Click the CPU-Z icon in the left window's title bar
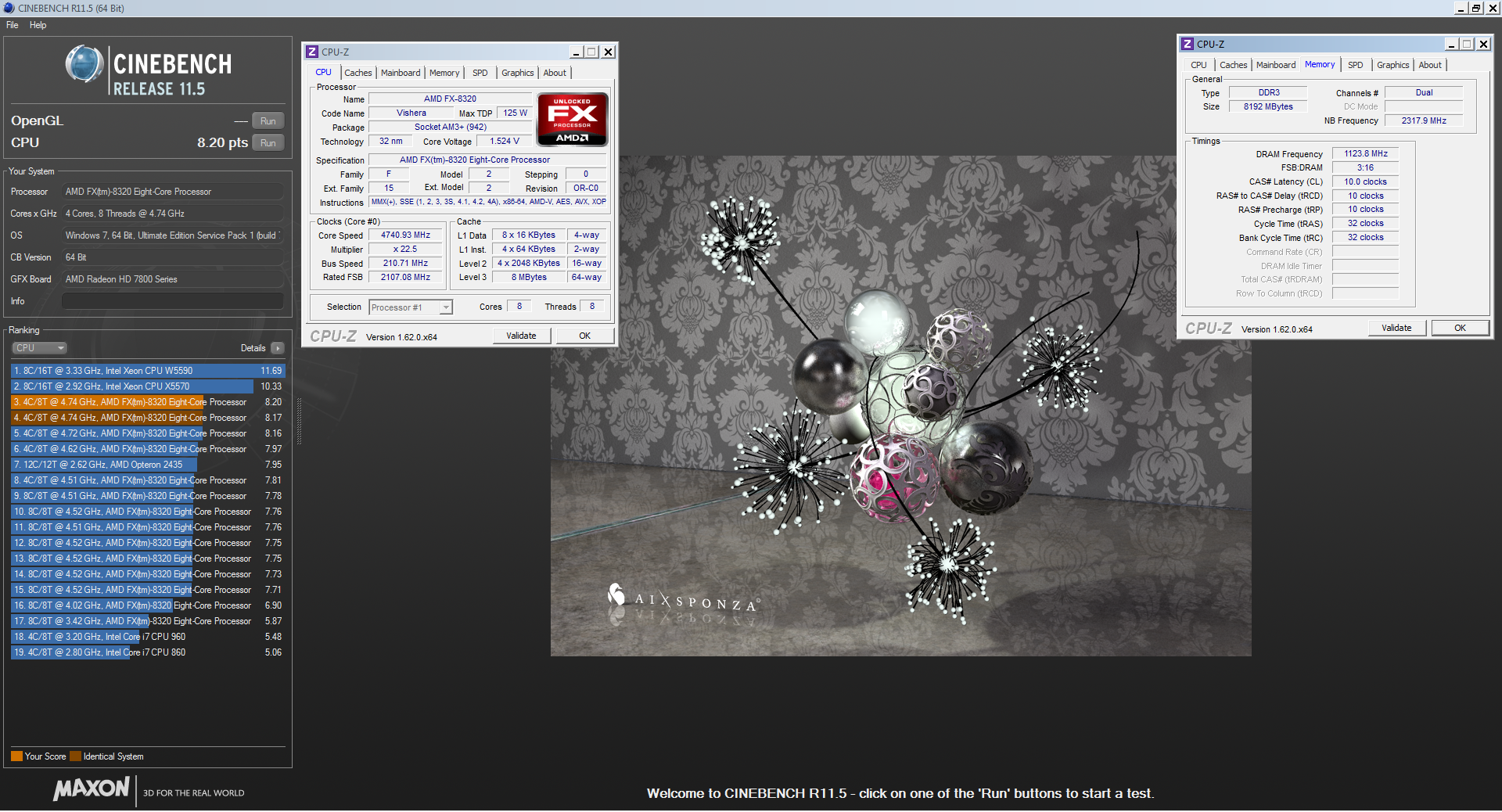The height and width of the screenshot is (812, 1502). click(312, 52)
